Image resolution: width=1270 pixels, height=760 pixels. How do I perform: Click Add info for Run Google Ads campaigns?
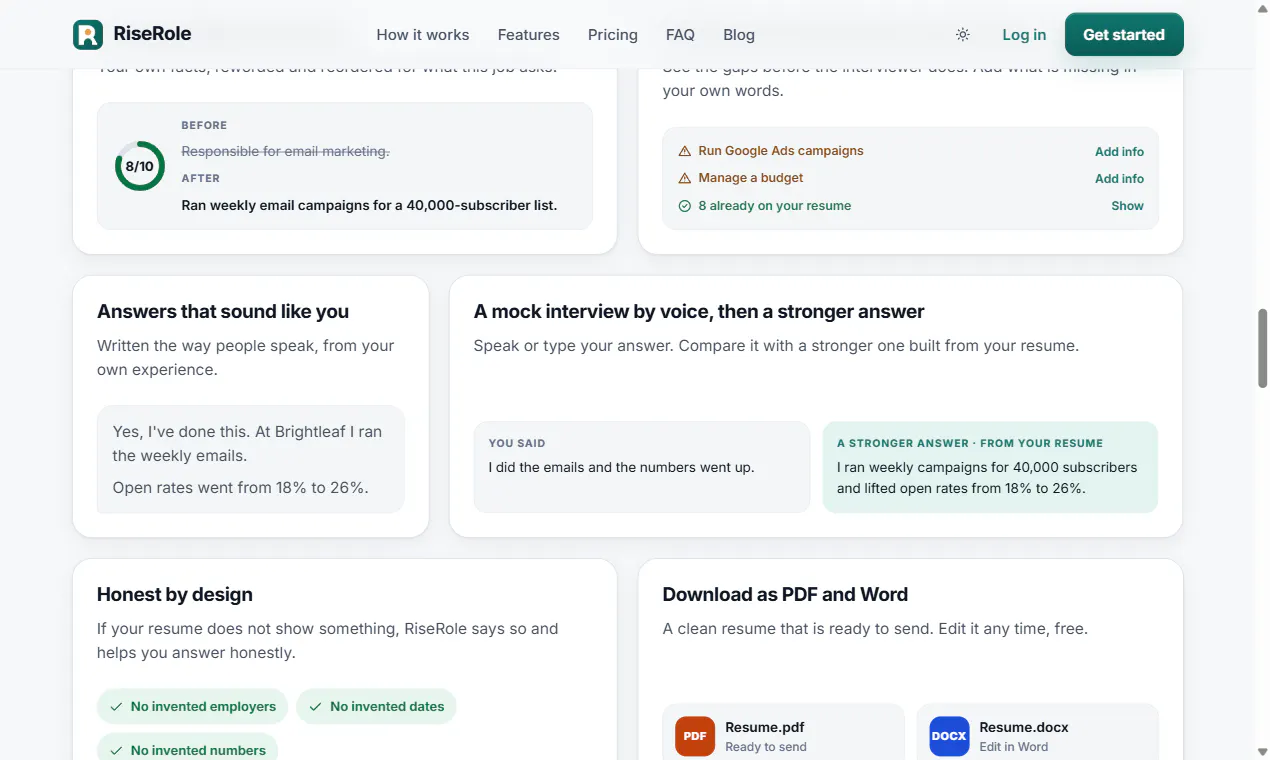(x=1119, y=152)
